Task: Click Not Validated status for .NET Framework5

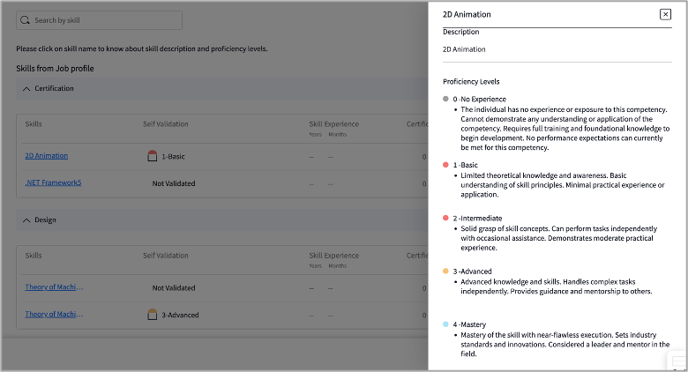Action: [x=174, y=183]
